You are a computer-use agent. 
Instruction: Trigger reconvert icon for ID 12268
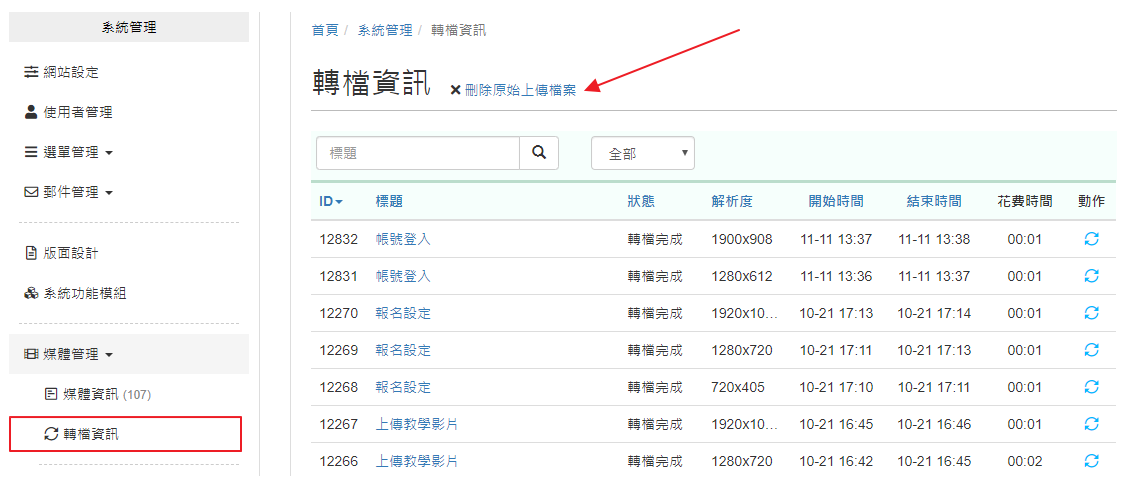[x=1092, y=387]
